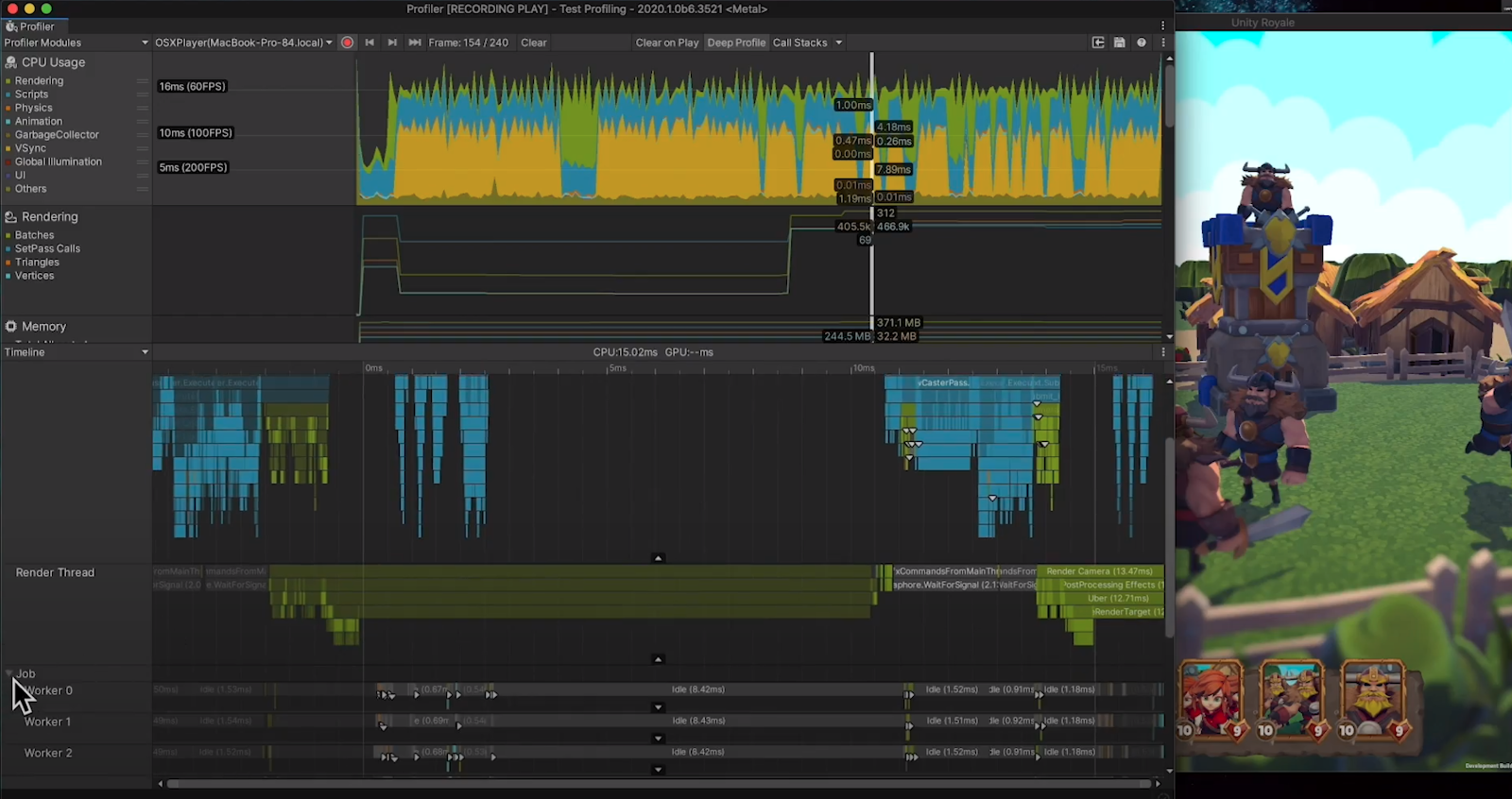Image resolution: width=1512 pixels, height=799 pixels.
Task: Toggle Rendering category in the CPU chart
Action: [33, 81]
